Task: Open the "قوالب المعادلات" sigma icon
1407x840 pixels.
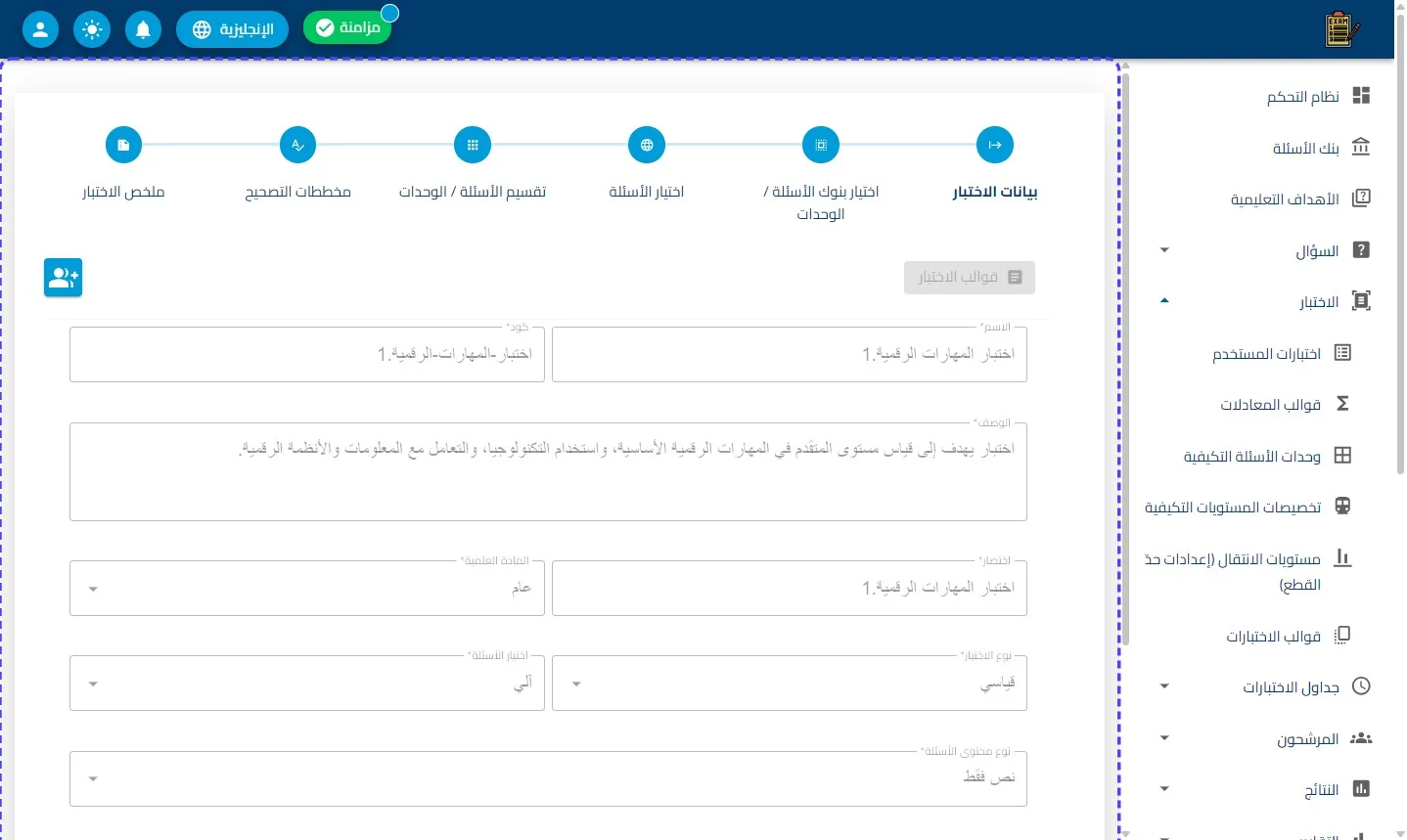Action: 1342,404
